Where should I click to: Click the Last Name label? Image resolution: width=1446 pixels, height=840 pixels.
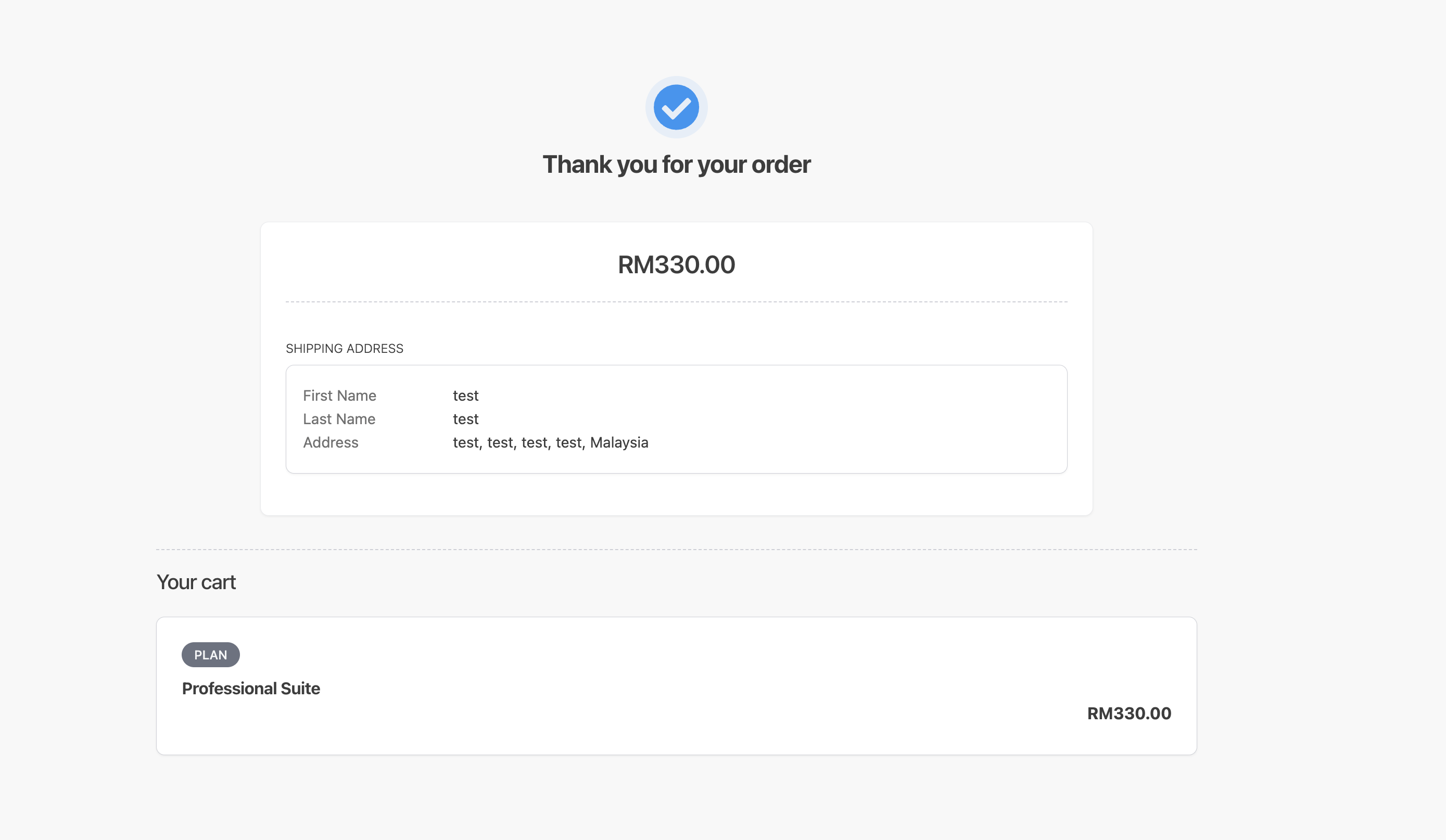click(x=339, y=419)
